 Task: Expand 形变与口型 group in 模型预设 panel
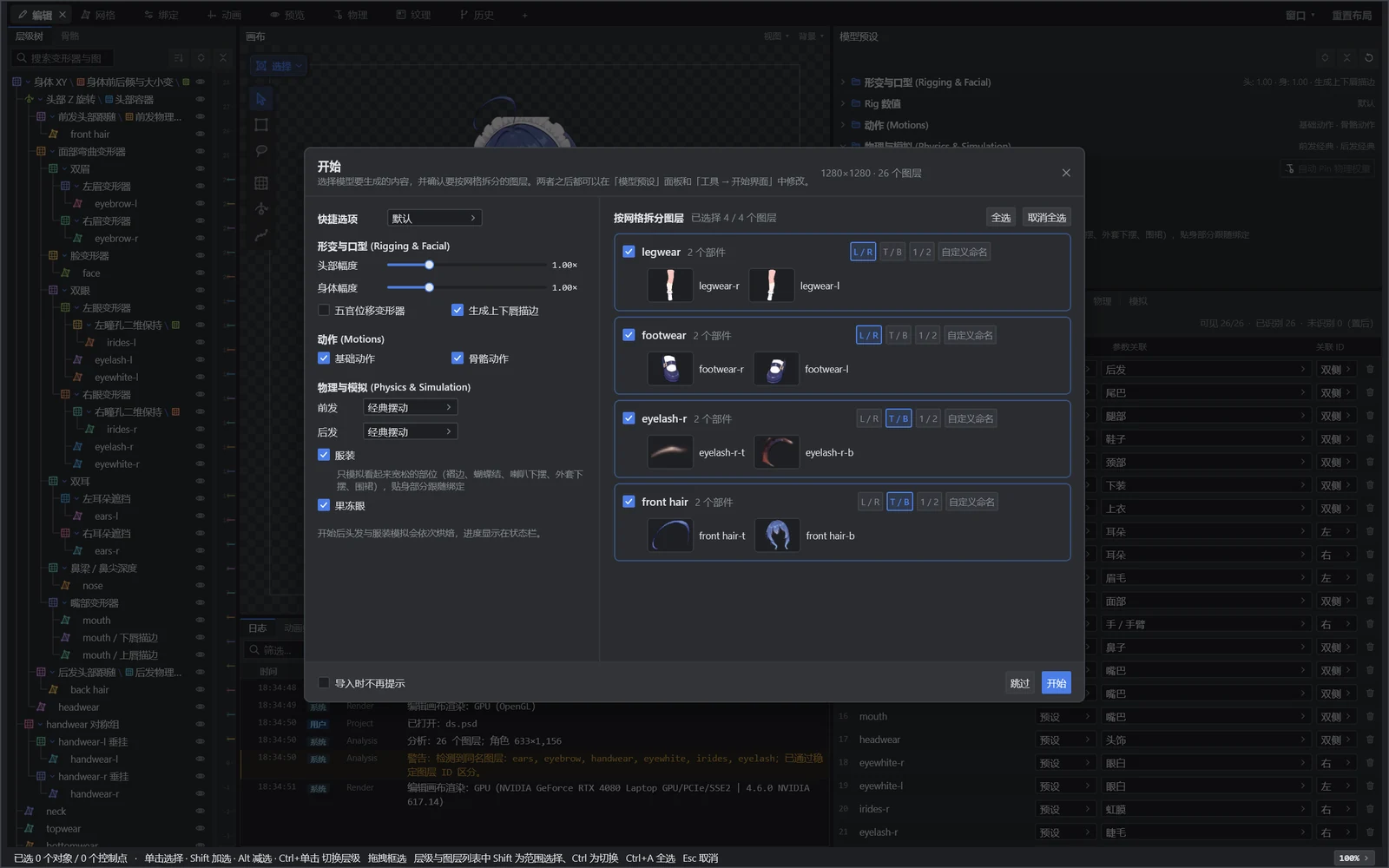click(842, 82)
